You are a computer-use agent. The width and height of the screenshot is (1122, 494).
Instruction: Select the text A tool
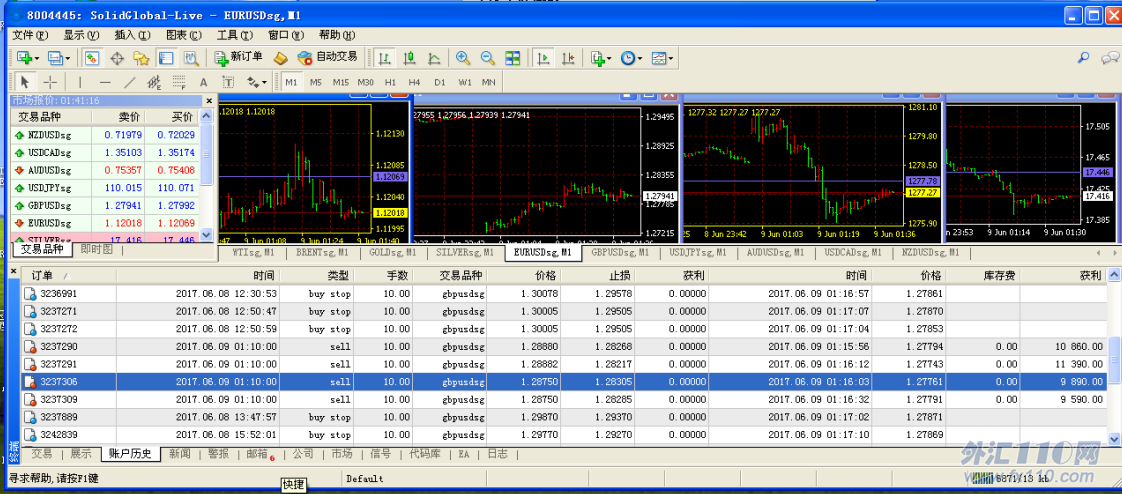(203, 82)
